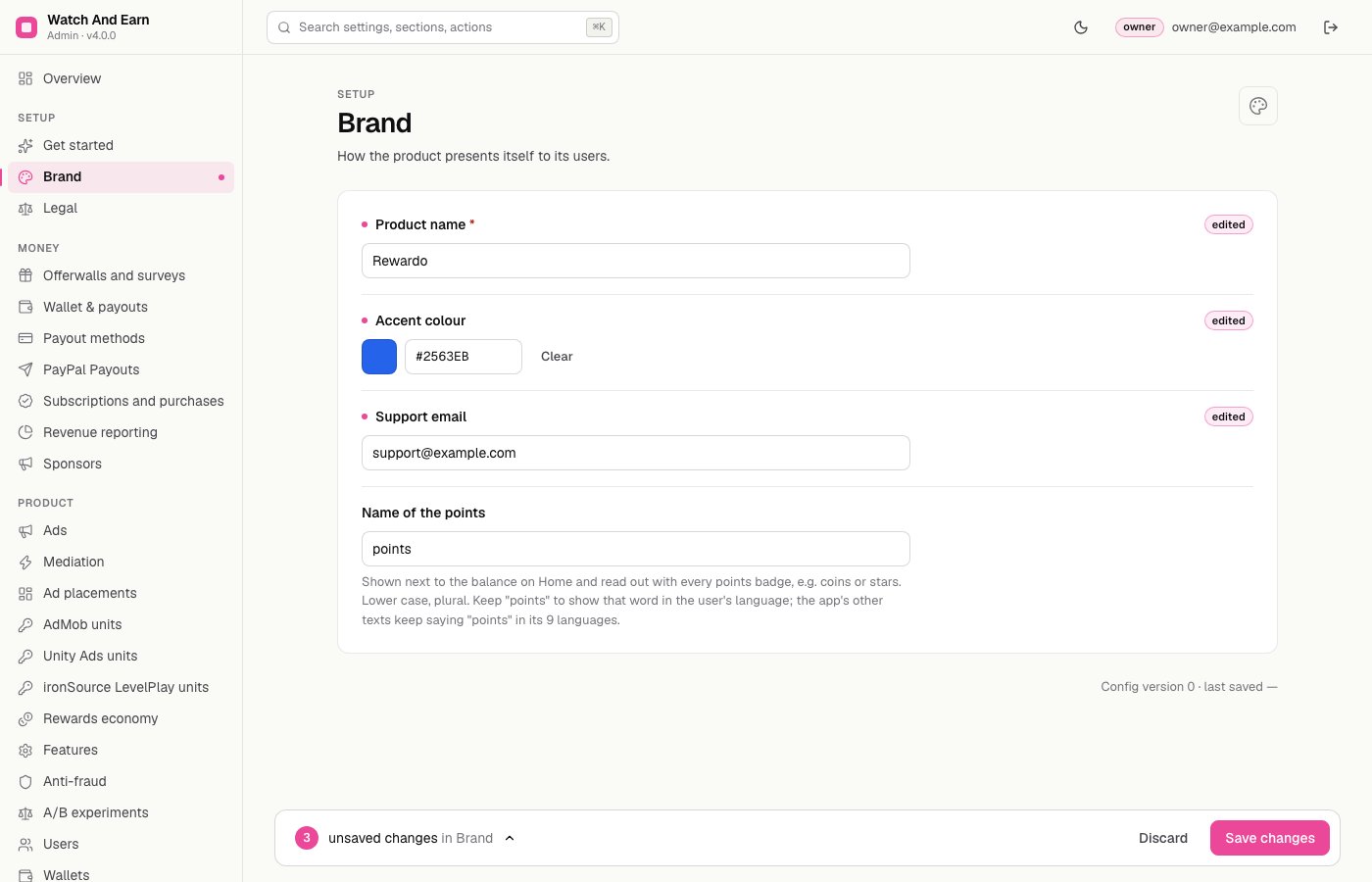The height and width of the screenshot is (882, 1372).
Task: Click Save changes button
Action: tap(1270, 838)
